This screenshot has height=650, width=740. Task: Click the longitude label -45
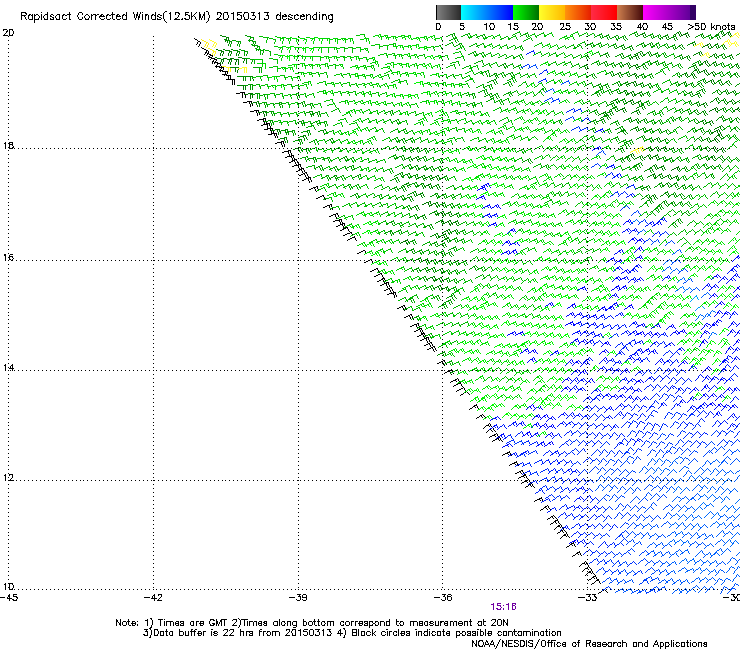click(x=9, y=598)
